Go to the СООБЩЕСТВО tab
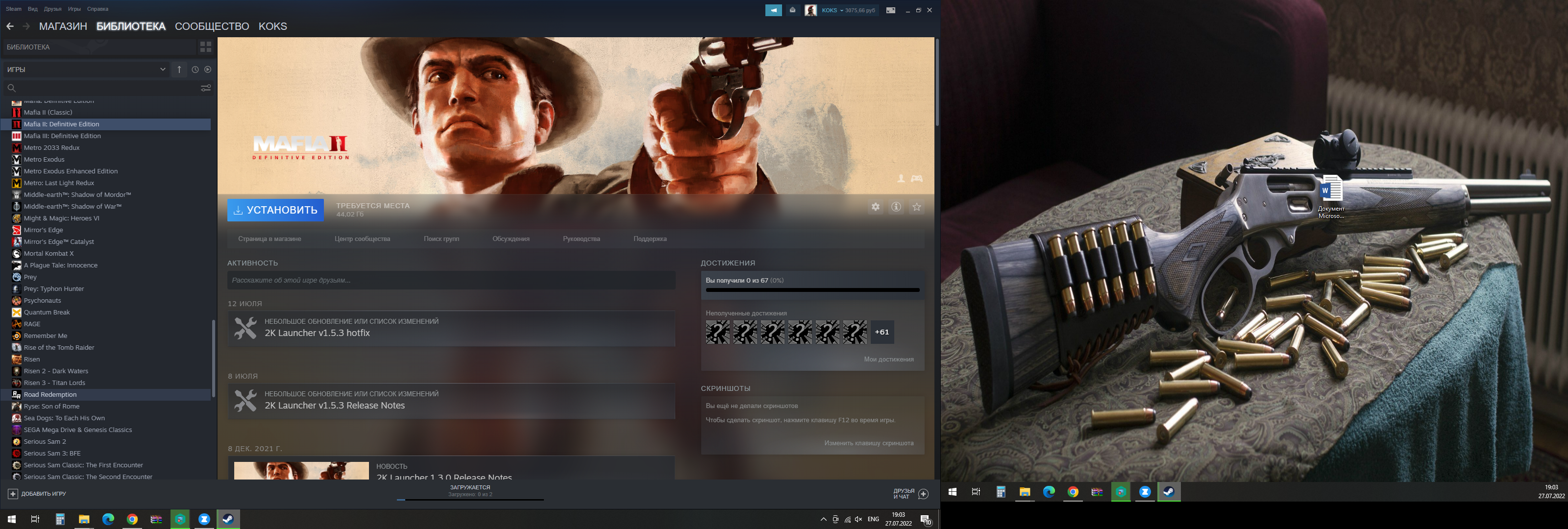This screenshot has width=1568, height=529. pos(212,26)
